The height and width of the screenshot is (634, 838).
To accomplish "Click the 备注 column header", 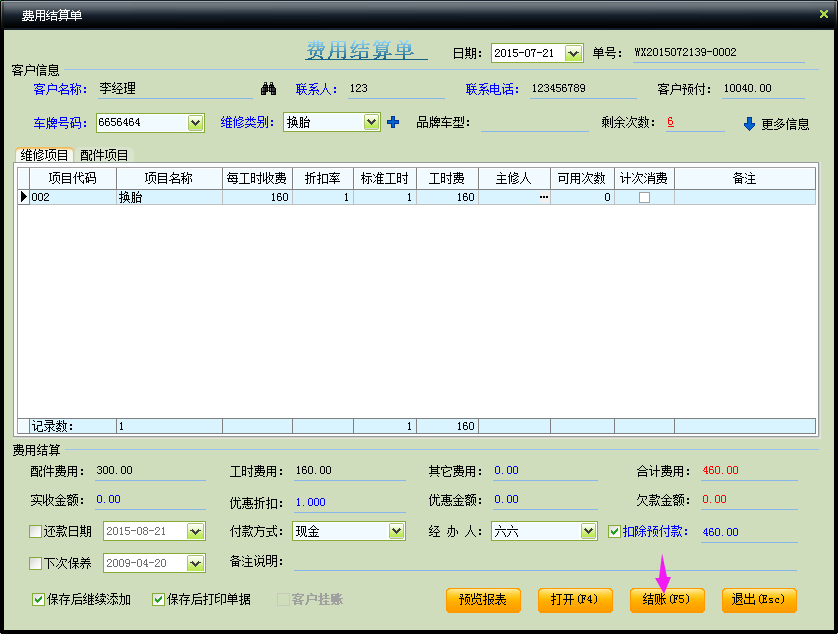I will pyautogui.click(x=744, y=179).
